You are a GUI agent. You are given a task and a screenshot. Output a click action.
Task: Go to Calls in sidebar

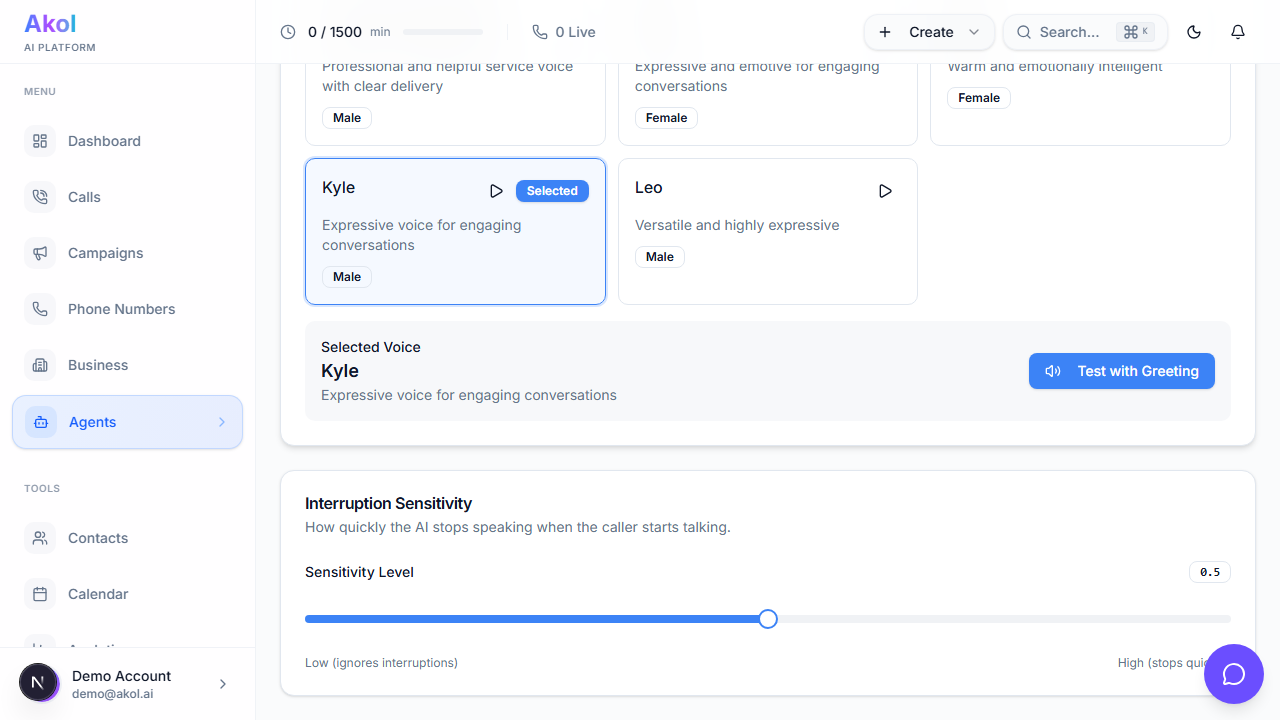[x=84, y=197]
